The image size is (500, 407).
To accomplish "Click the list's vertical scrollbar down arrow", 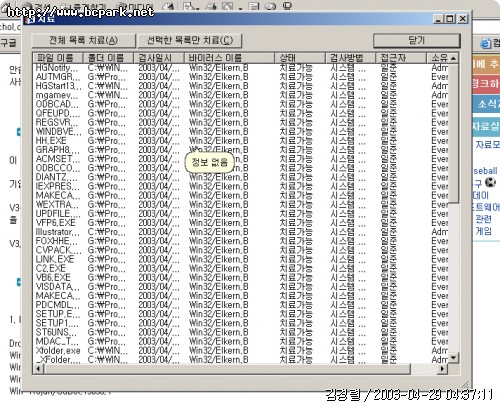I will coord(453,358).
